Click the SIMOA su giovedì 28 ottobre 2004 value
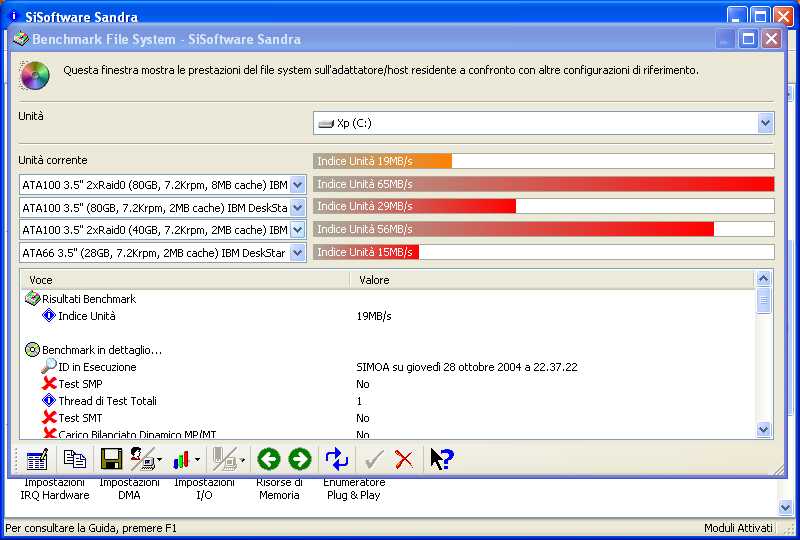The width and height of the screenshot is (800, 540). tap(467, 367)
